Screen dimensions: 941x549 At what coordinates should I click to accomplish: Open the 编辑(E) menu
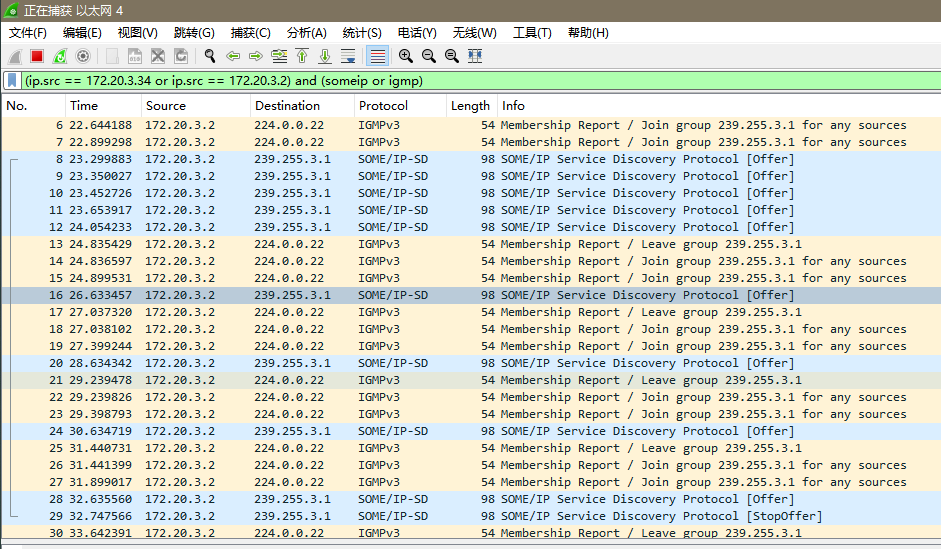coord(82,32)
